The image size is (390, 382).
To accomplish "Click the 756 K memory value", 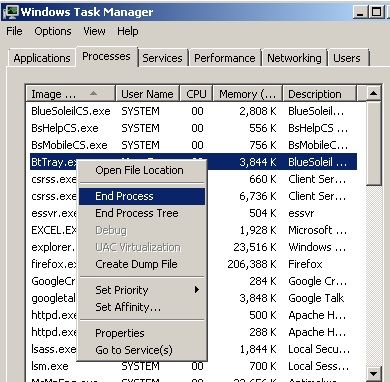I will coord(263,145).
